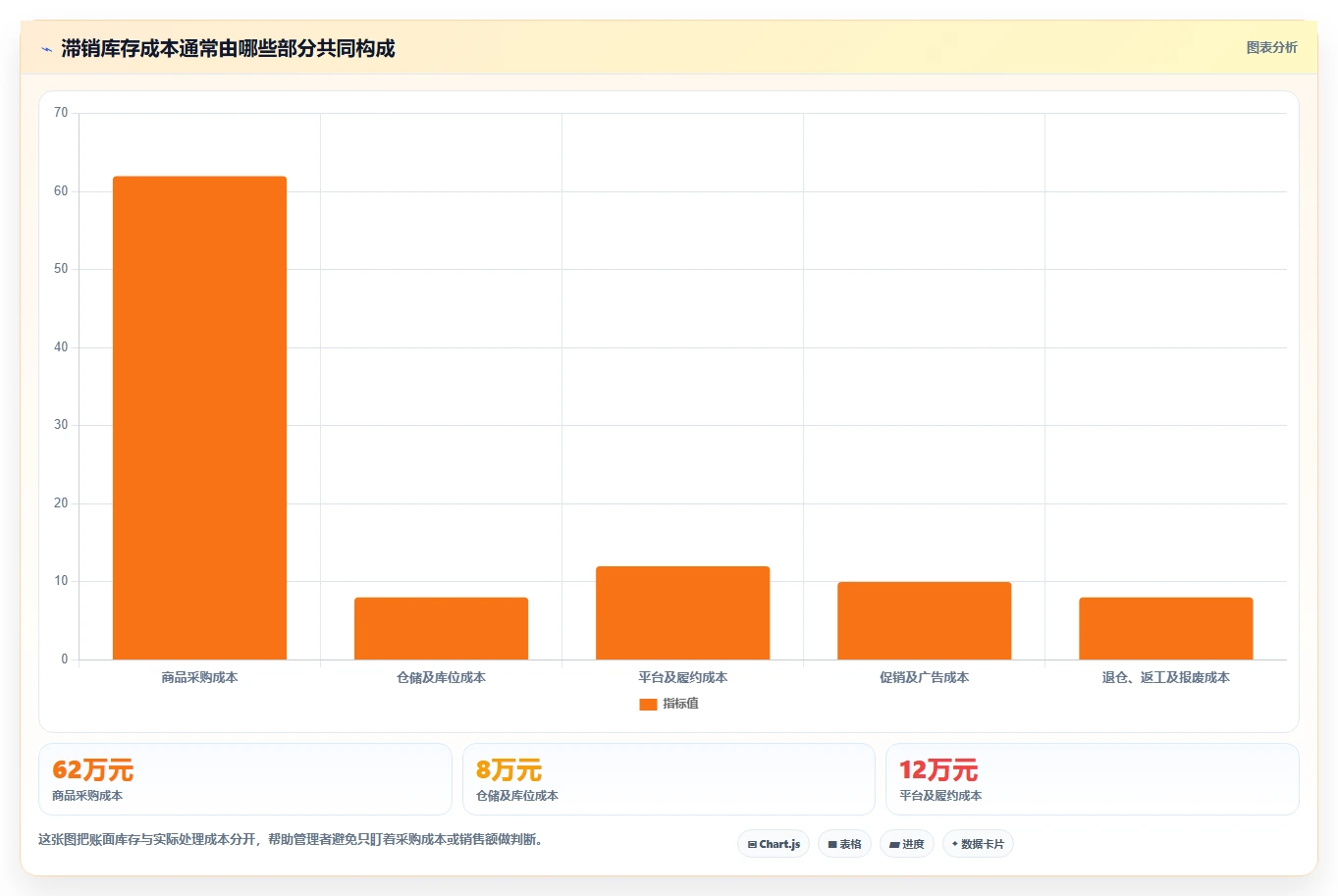
Task: Select the 退仓、返工及报废成本 bar
Action: 1165,628
